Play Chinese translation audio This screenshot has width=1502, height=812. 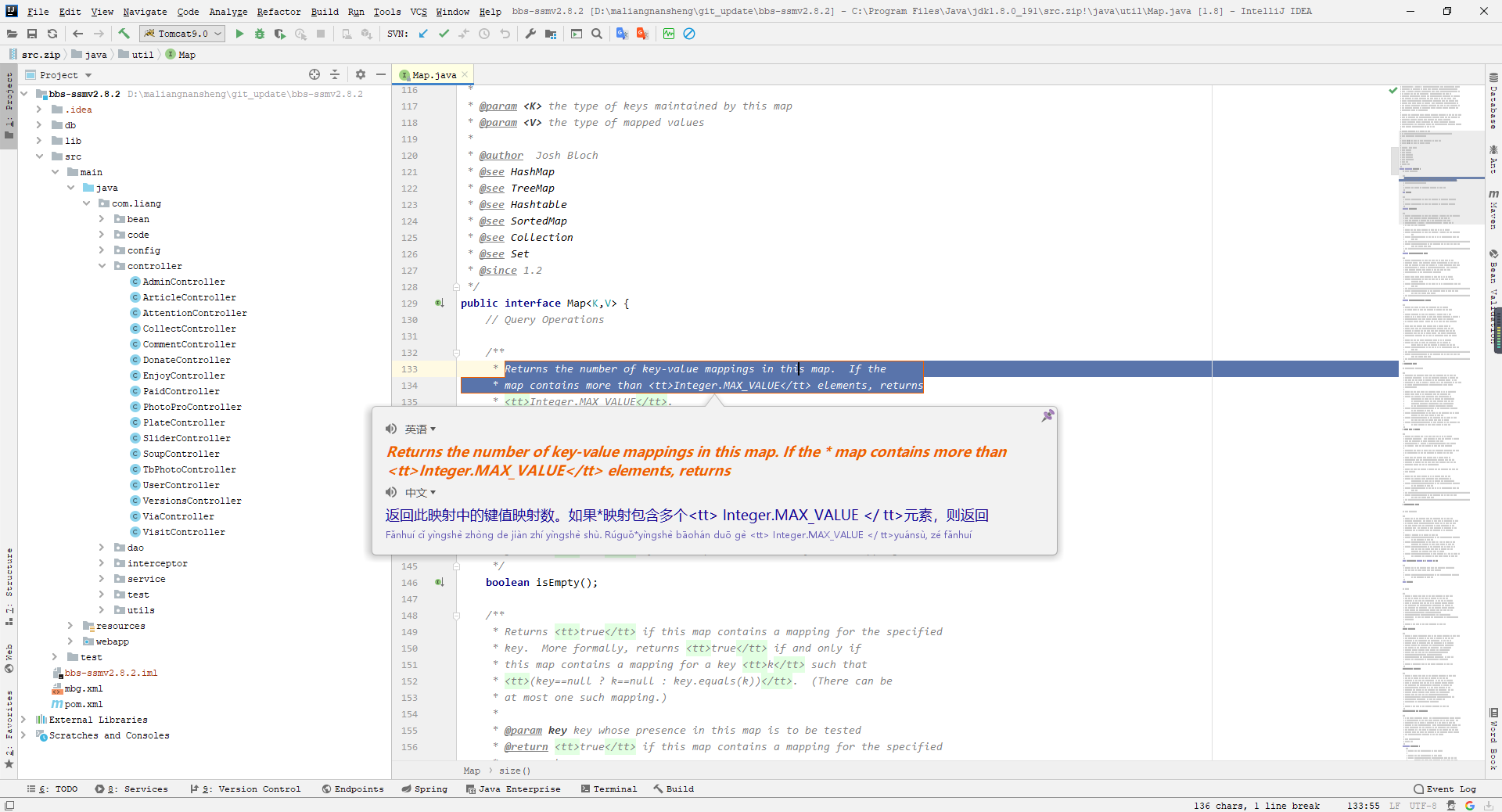[x=391, y=492]
